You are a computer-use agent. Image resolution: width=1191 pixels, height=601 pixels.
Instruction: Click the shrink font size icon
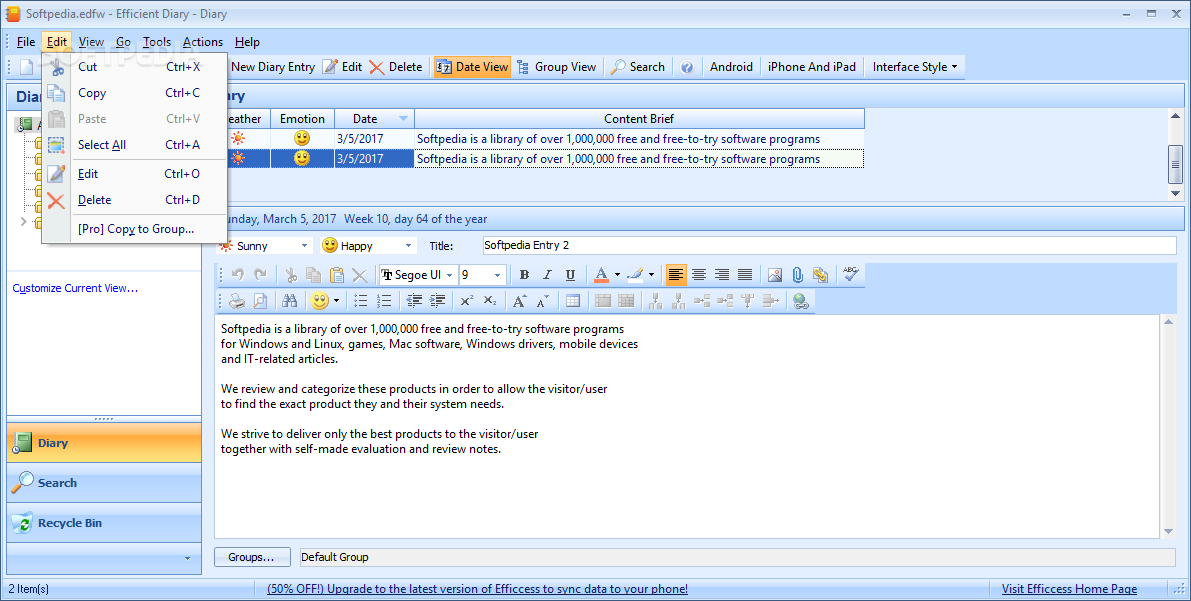click(x=542, y=302)
